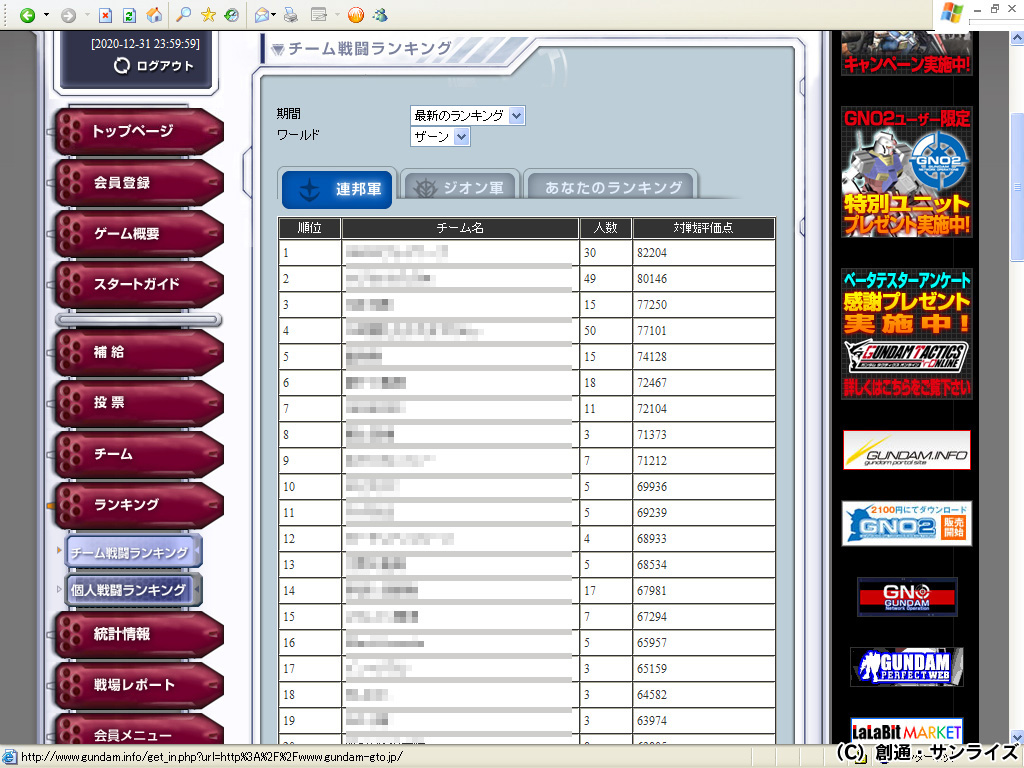The height and width of the screenshot is (768, 1024).
Task: Open the 会員メニュー menu button
Action: [x=139, y=731]
